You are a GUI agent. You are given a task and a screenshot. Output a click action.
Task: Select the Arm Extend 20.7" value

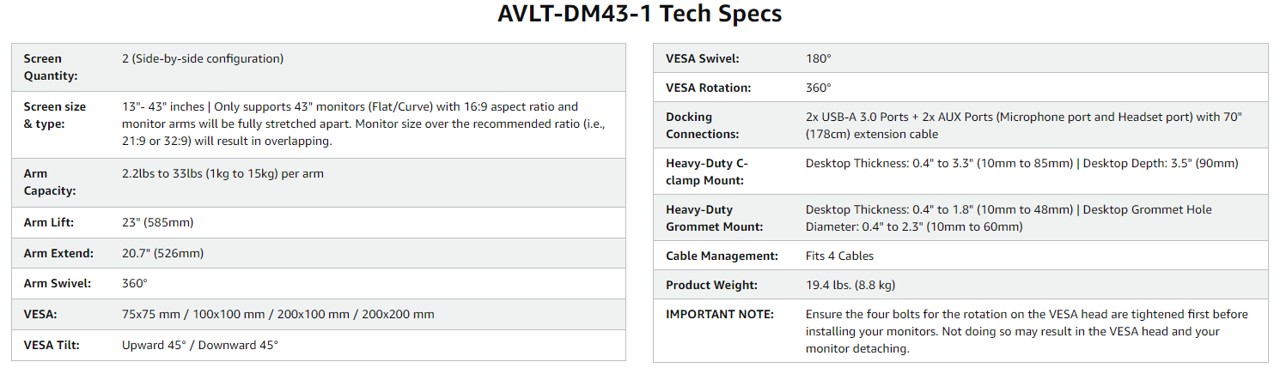(163, 253)
